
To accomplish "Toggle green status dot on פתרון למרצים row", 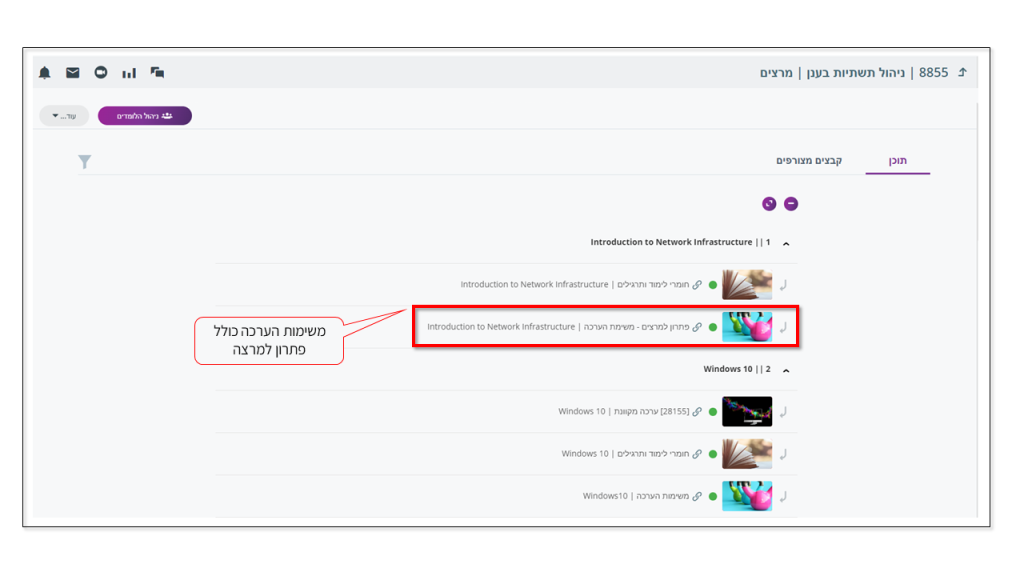I will click(x=713, y=327).
